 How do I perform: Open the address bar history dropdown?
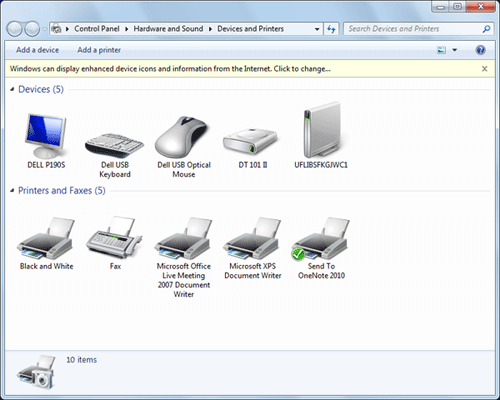click(317, 29)
